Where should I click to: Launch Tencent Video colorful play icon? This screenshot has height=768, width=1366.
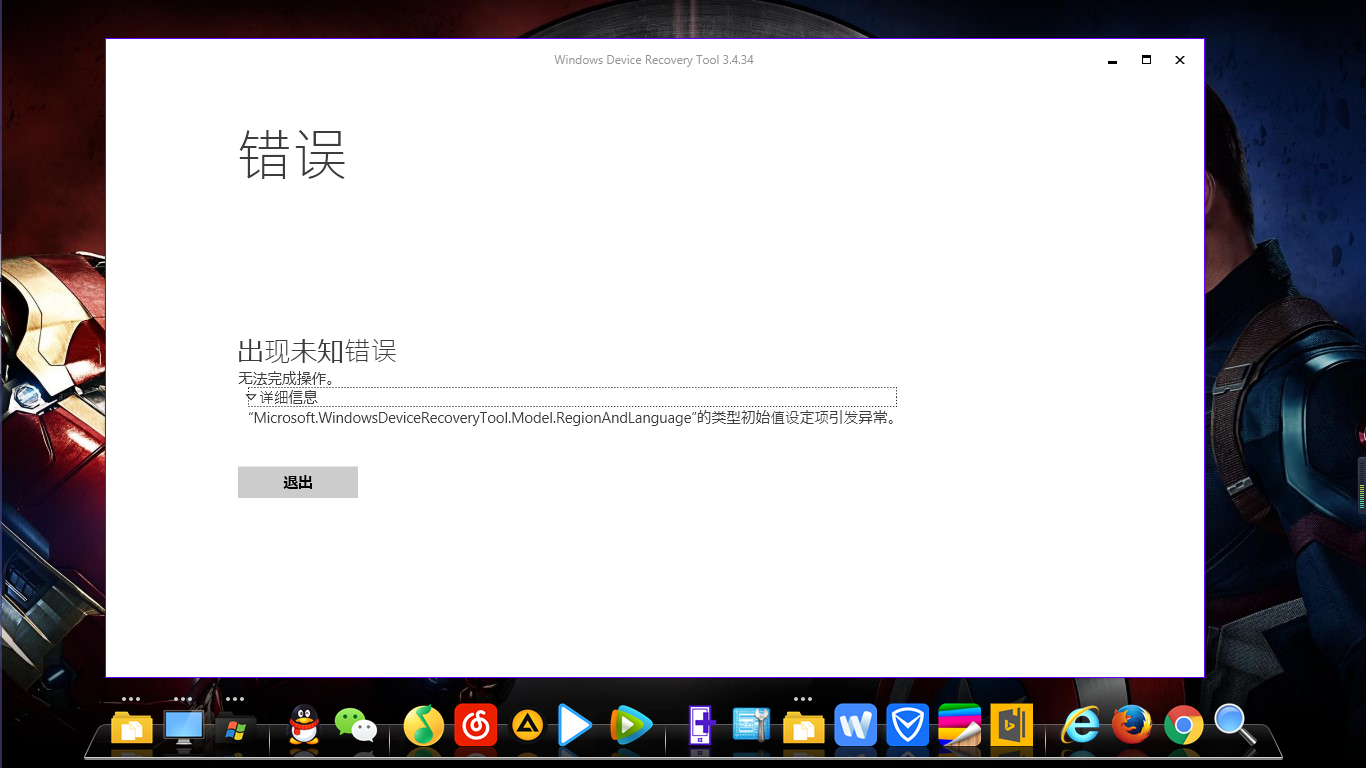pyautogui.click(x=630, y=726)
